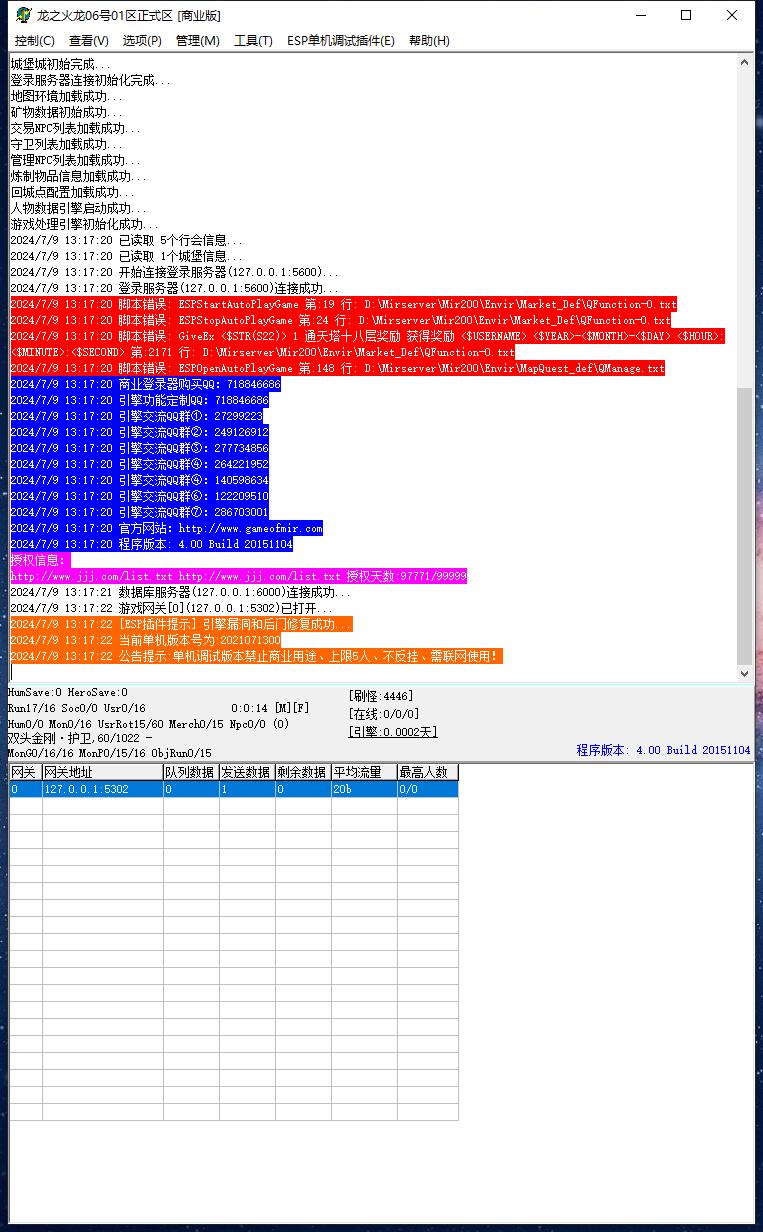Click 程序版本: 4.00 Build 20151104 status label
Screen dimensions: 763x1232
pyautogui.click(x=663, y=750)
